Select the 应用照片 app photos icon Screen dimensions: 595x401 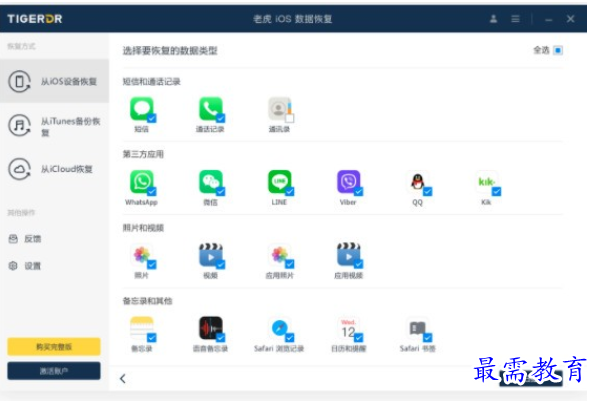280,255
